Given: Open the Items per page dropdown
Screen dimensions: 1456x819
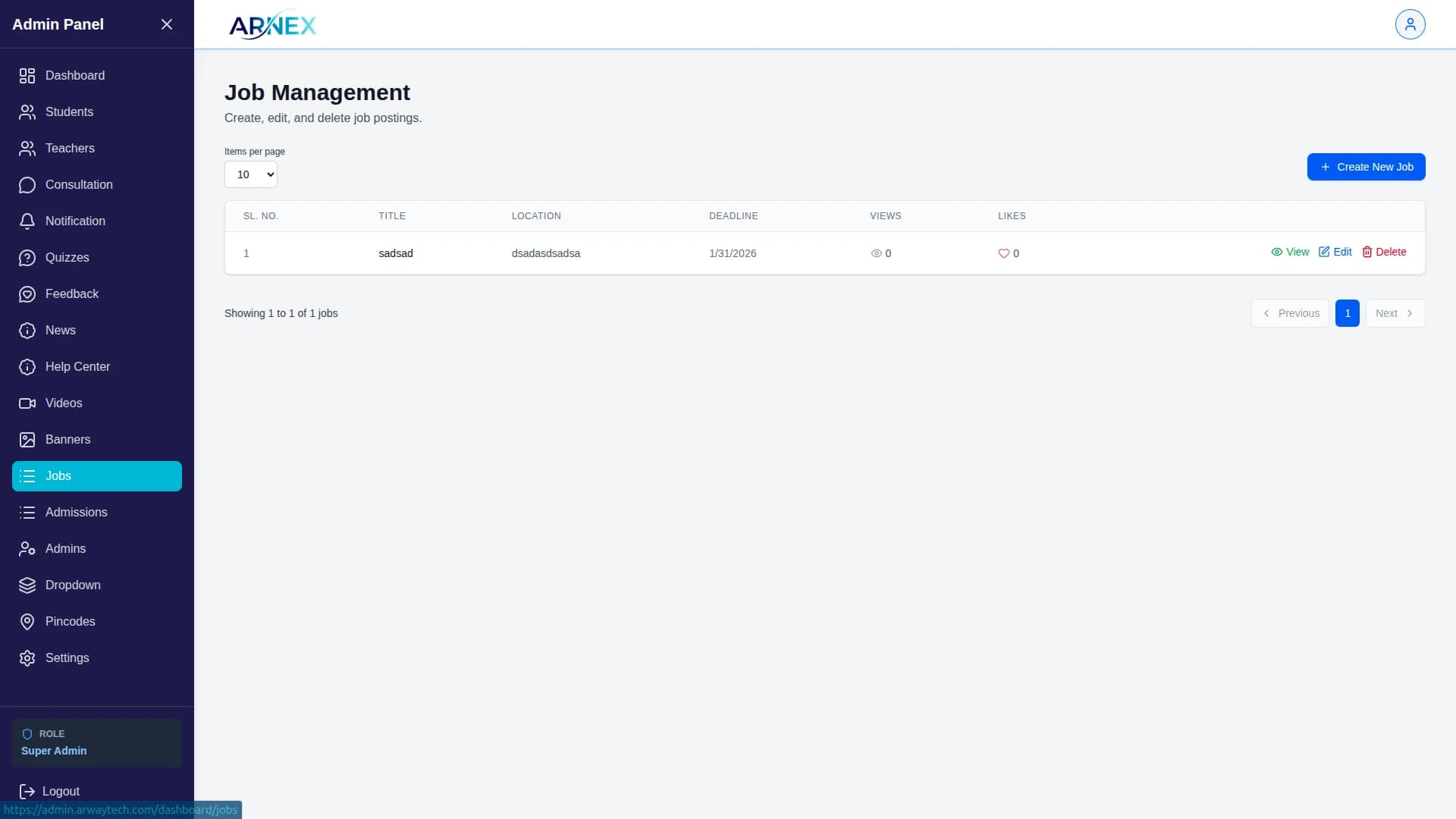Looking at the screenshot, I should coord(251,174).
